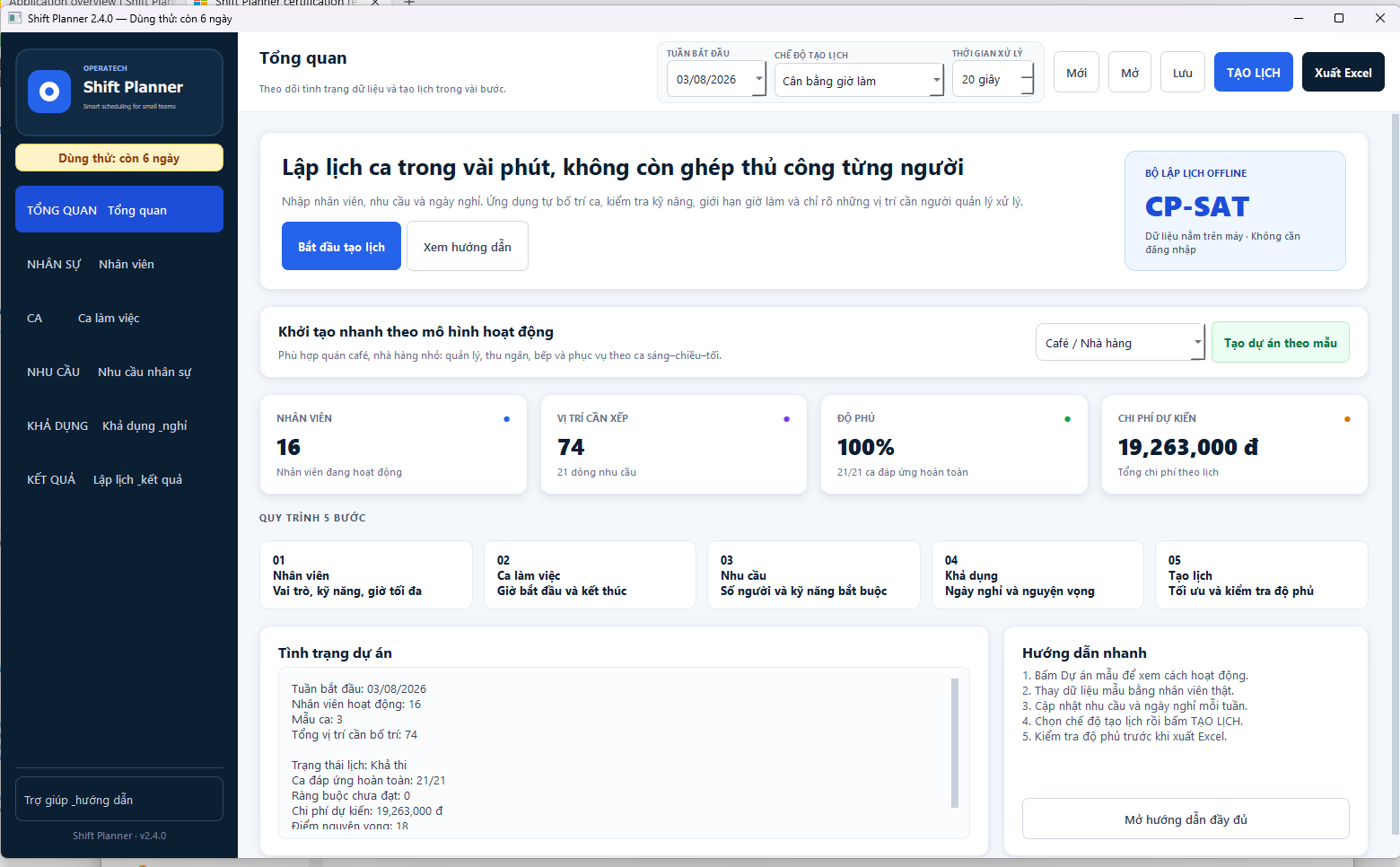This screenshot has width=1400, height=867.
Task: Click 'Shift Planner · v2.4.0' version text
Action: coord(119,836)
